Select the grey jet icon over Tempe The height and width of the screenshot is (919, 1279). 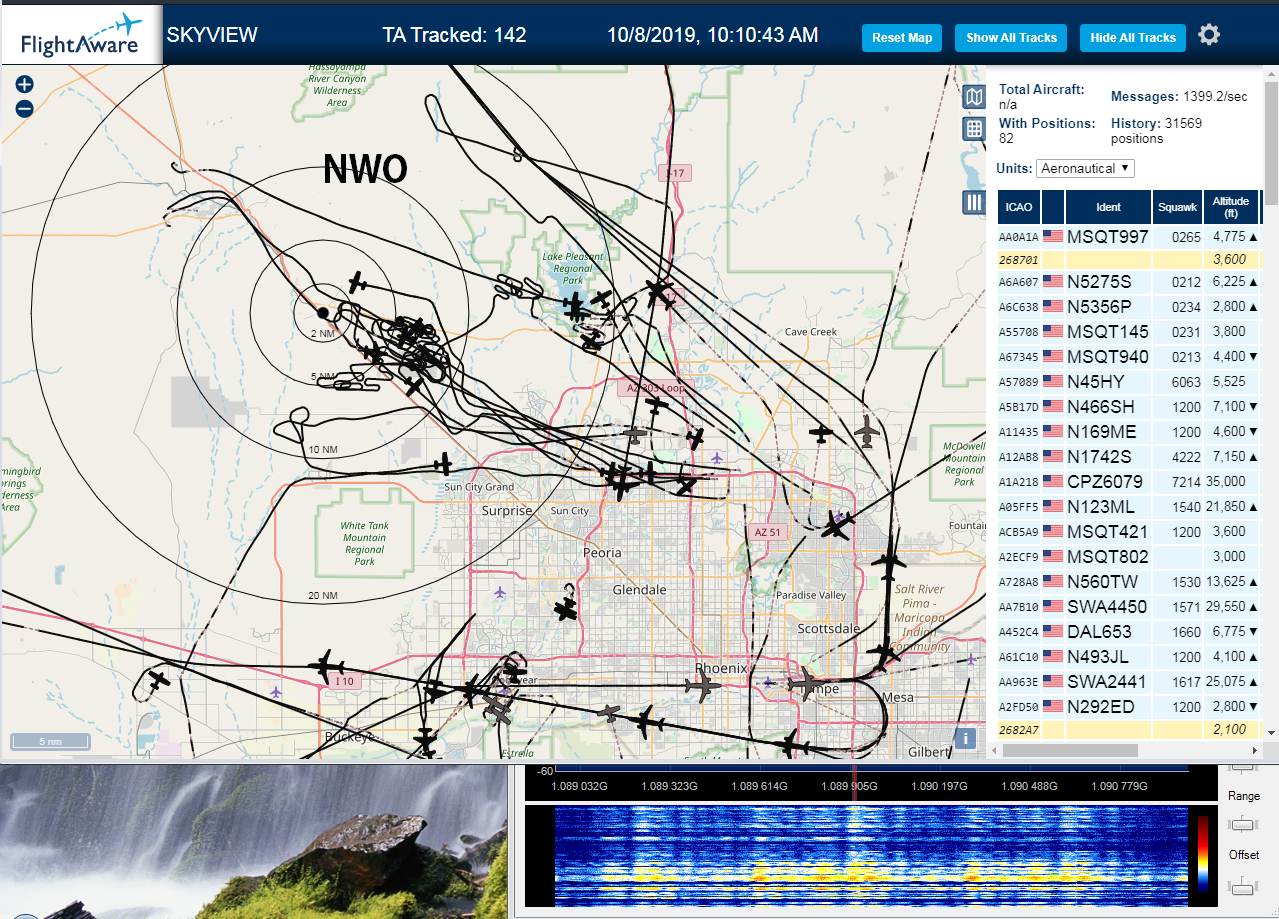[x=805, y=684]
